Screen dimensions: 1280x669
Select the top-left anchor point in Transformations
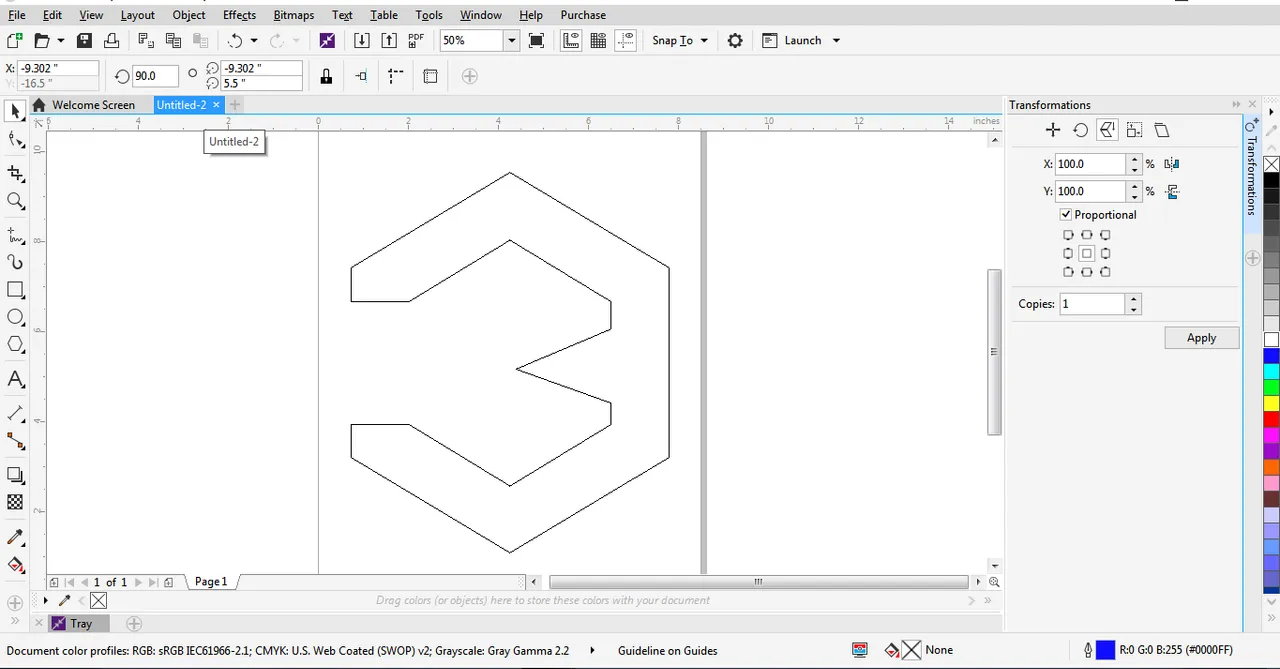pos(1068,235)
